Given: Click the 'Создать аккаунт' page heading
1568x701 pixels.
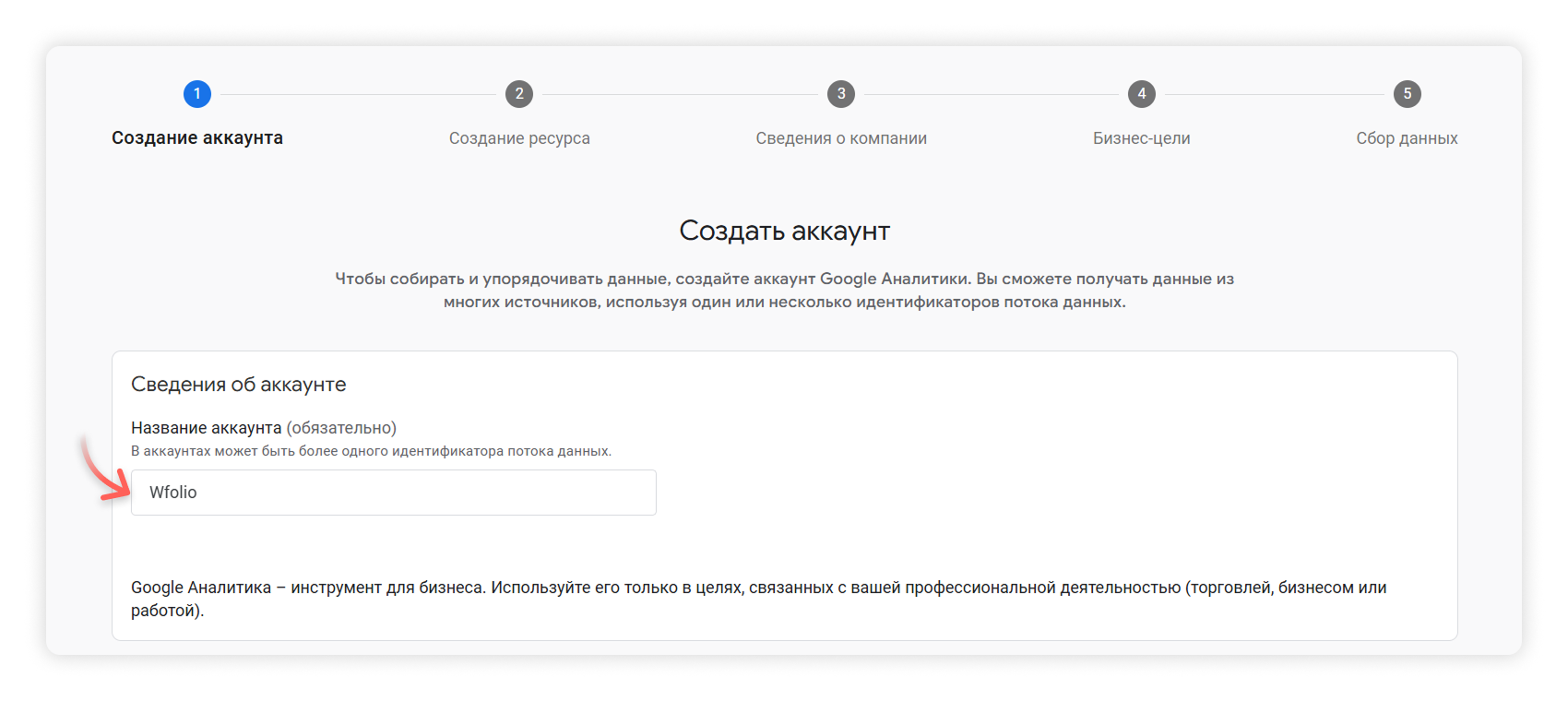Looking at the screenshot, I should [784, 231].
